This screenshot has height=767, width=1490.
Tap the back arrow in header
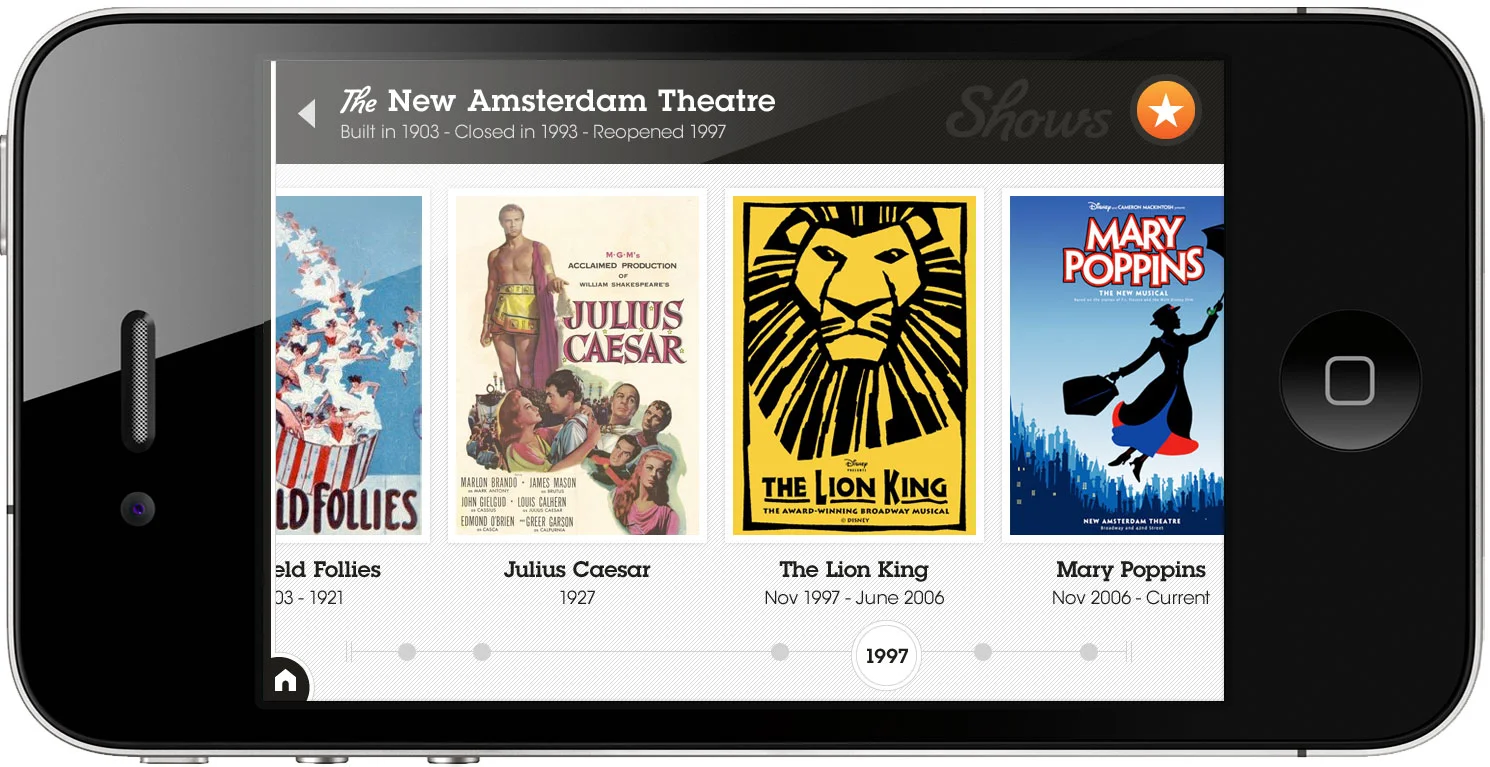[x=307, y=113]
